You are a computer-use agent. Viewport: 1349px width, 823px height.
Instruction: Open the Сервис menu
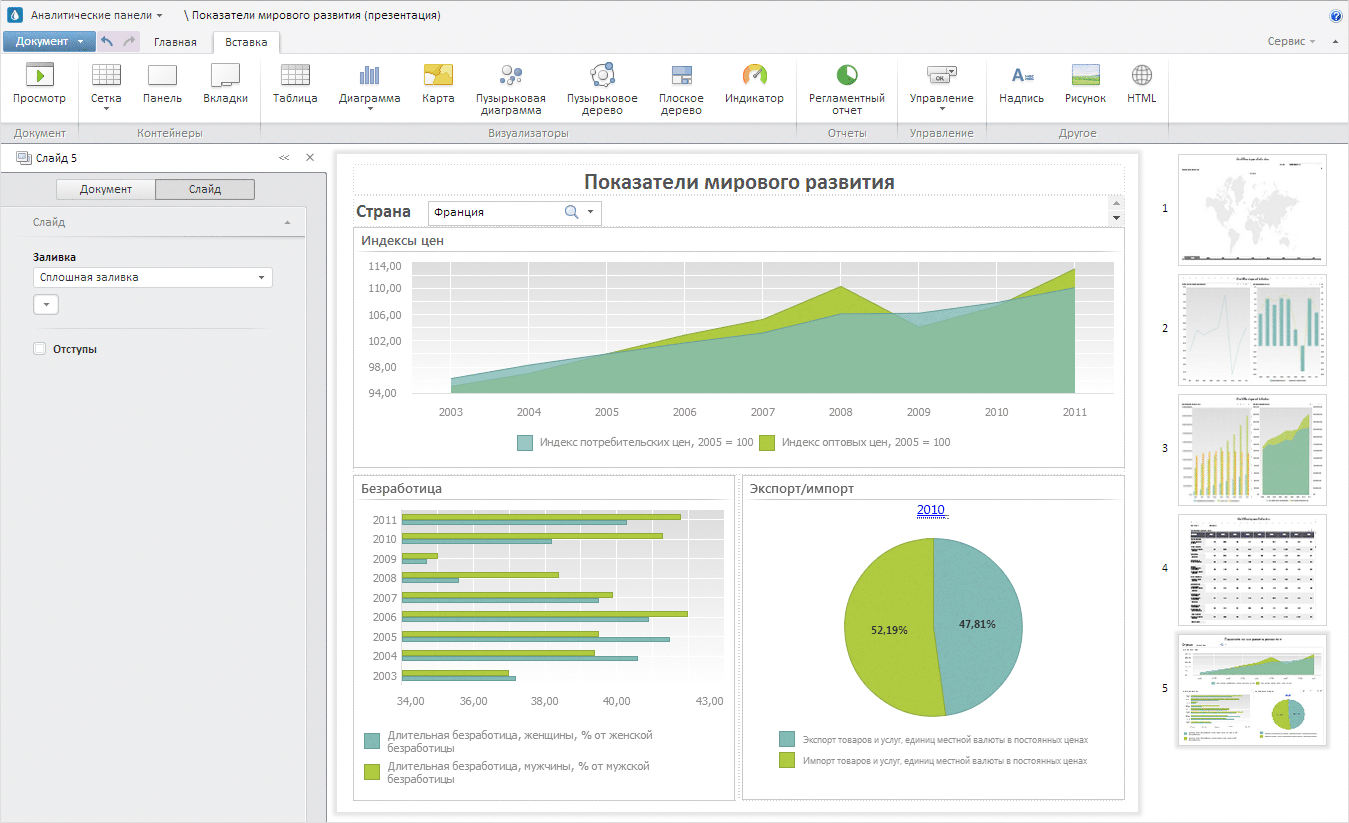(1291, 42)
